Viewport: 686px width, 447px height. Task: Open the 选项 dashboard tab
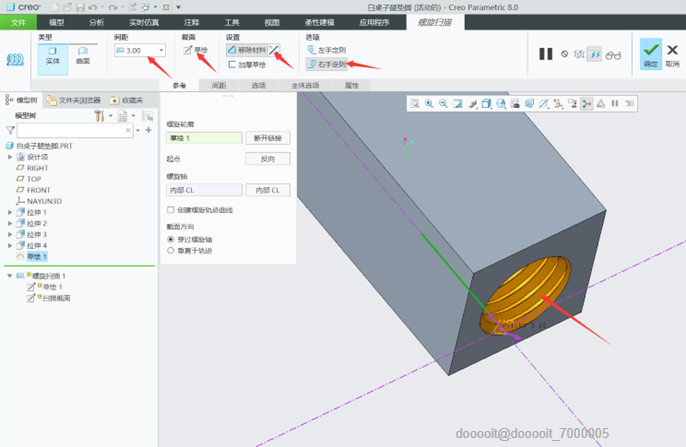(x=259, y=85)
